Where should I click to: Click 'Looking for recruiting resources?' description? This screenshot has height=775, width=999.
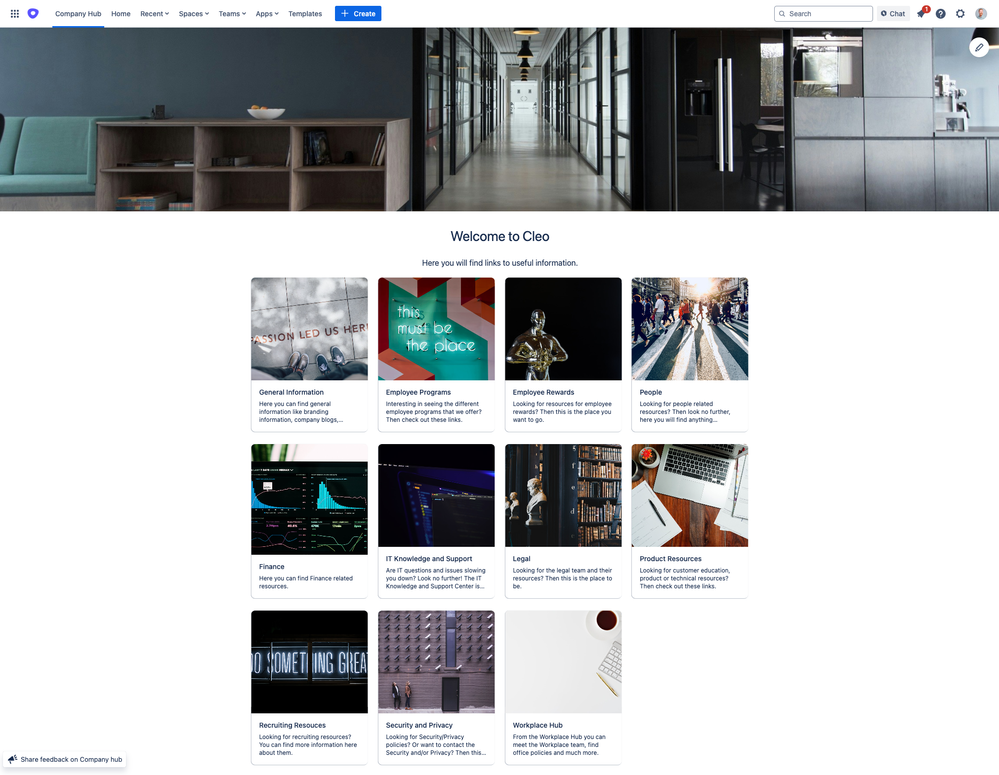308,745
